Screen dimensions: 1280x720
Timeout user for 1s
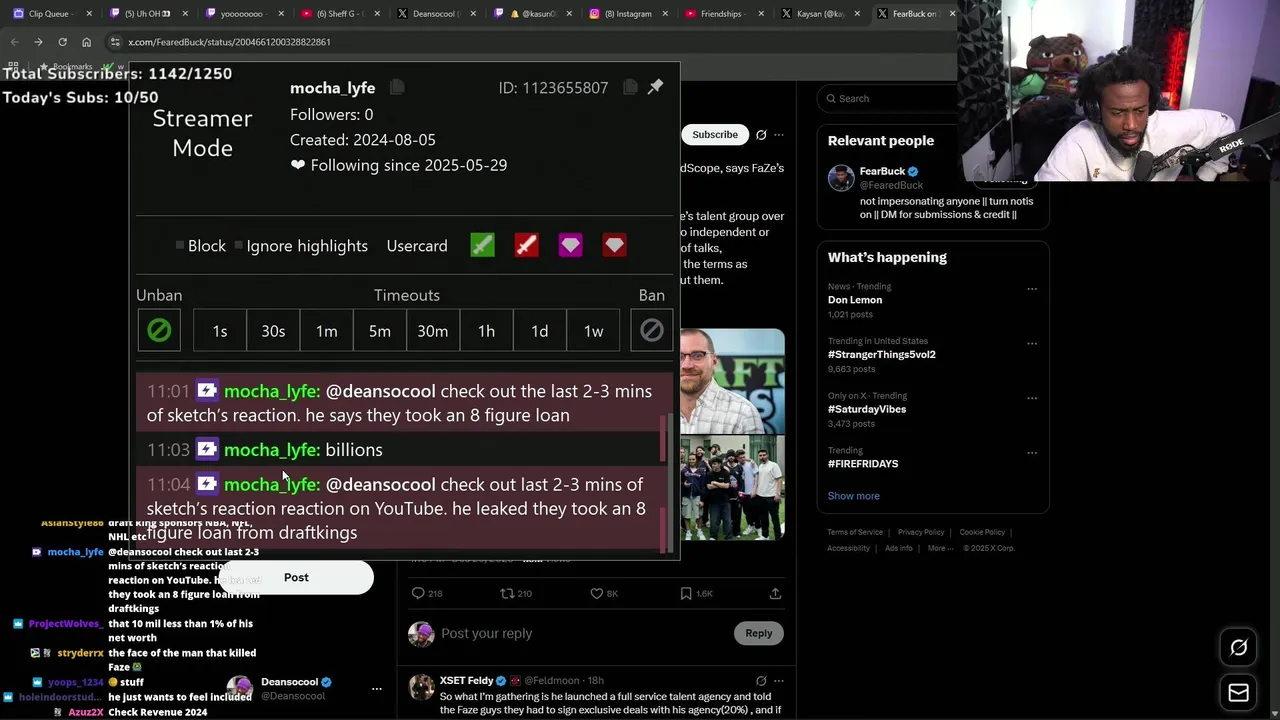pos(220,331)
